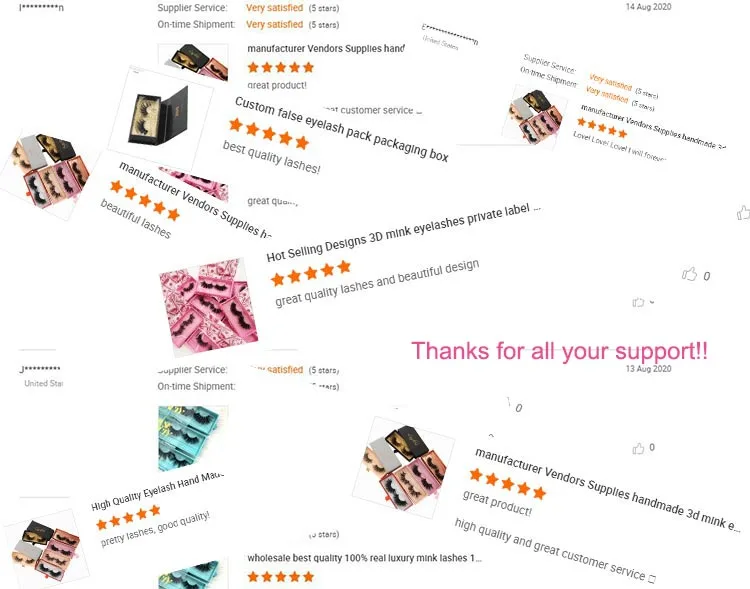Click the small icon after 'great customer service' text

(x=651, y=578)
